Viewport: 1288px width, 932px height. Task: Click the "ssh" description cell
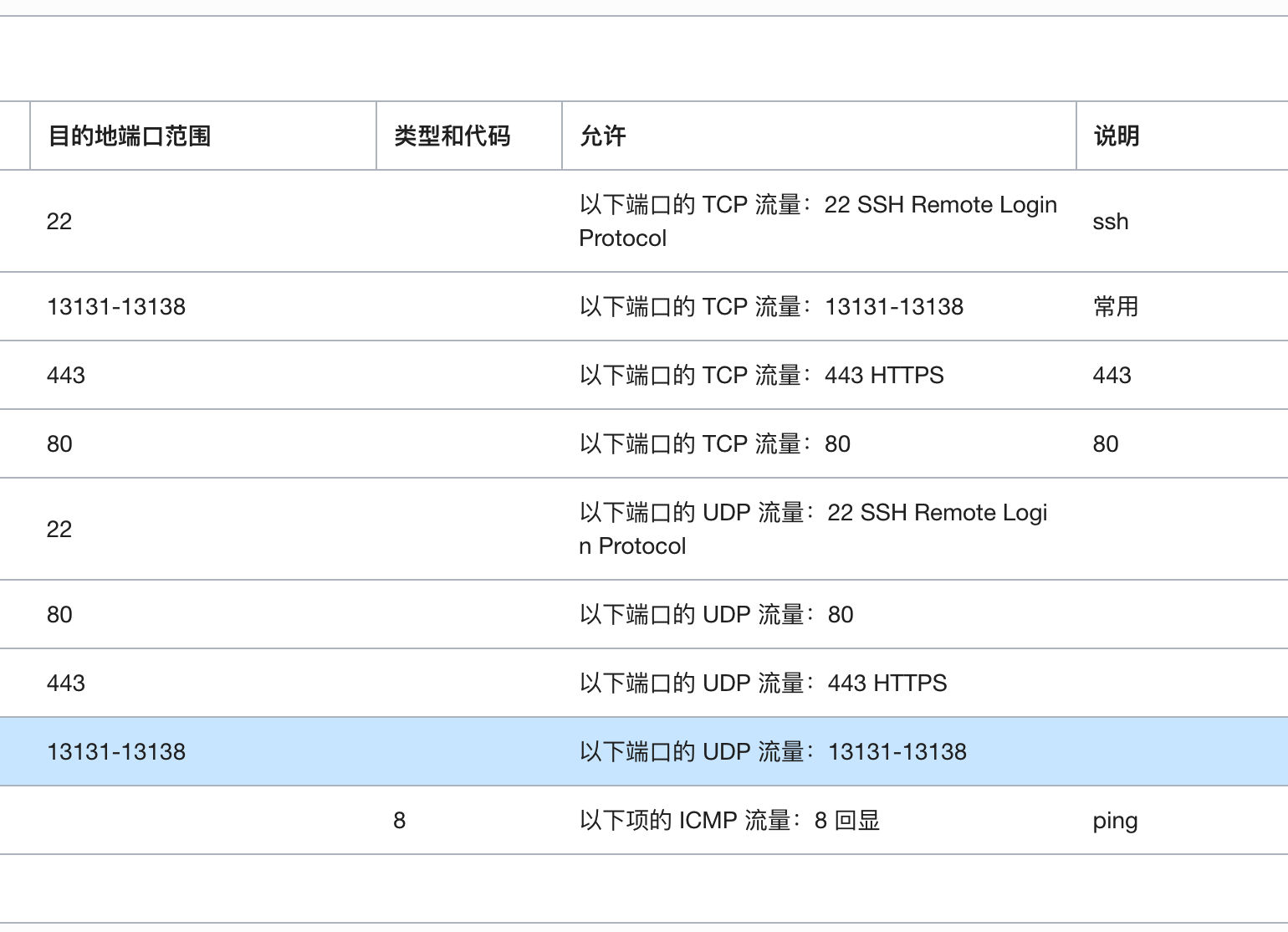[1110, 222]
